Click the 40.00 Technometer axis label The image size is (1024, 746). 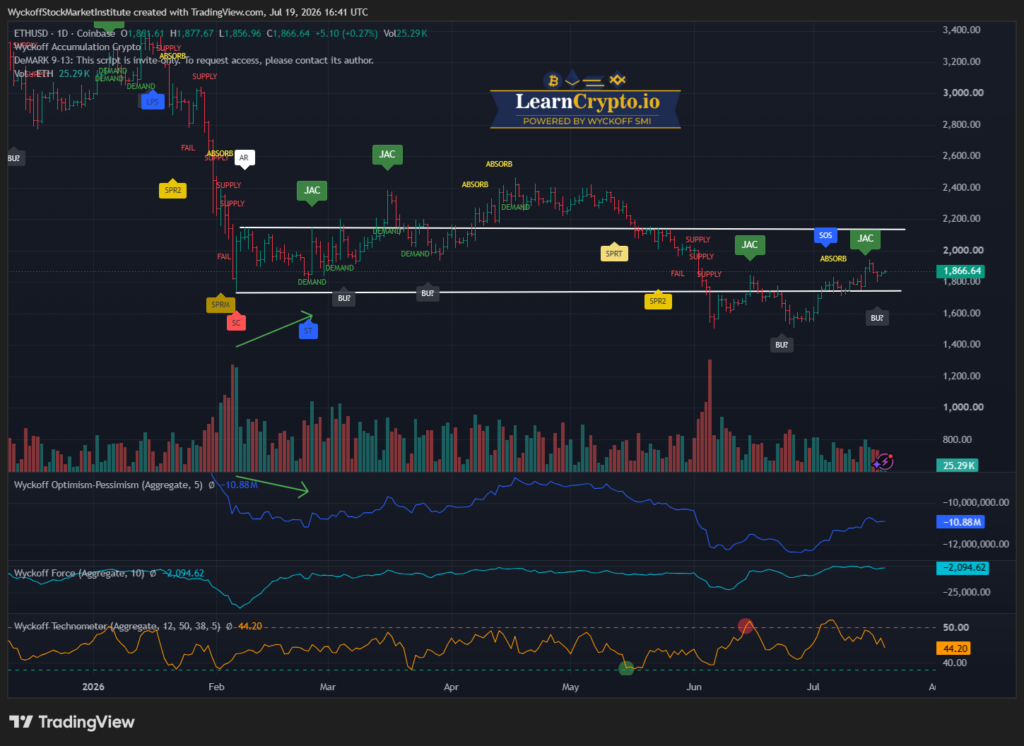point(955,662)
